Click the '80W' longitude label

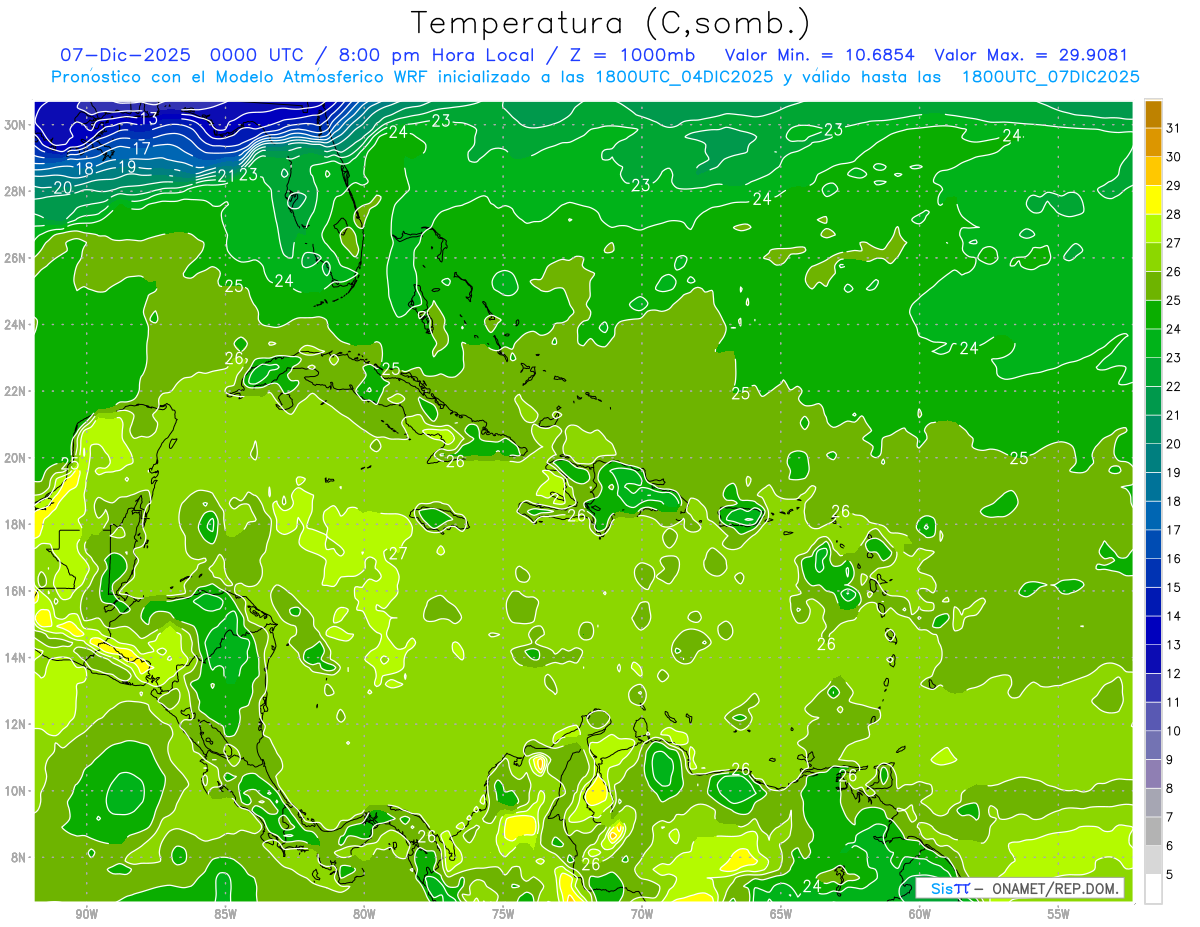click(364, 914)
